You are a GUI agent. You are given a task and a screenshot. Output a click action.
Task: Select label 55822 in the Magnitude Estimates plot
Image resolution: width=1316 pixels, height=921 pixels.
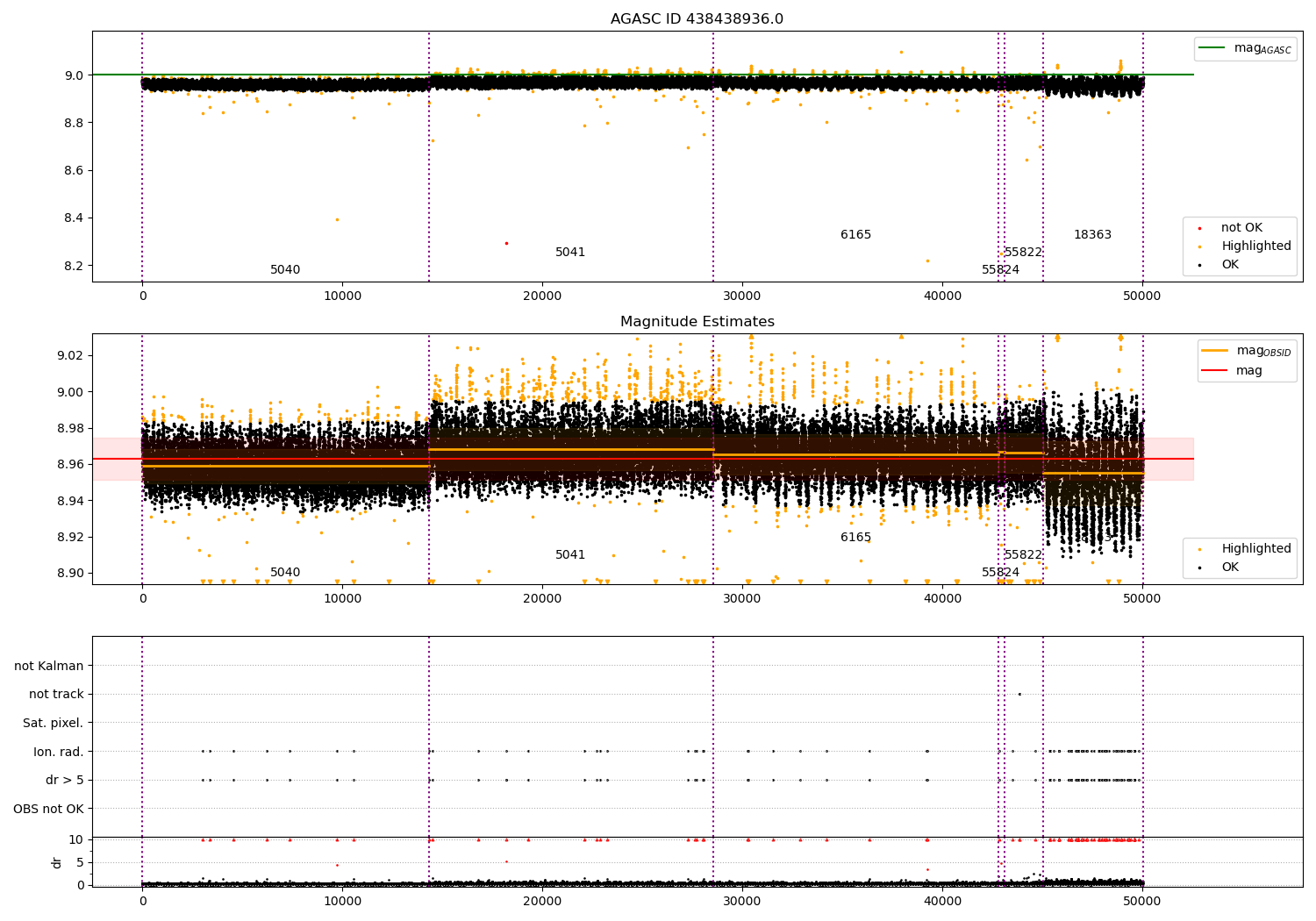click(1023, 555)
